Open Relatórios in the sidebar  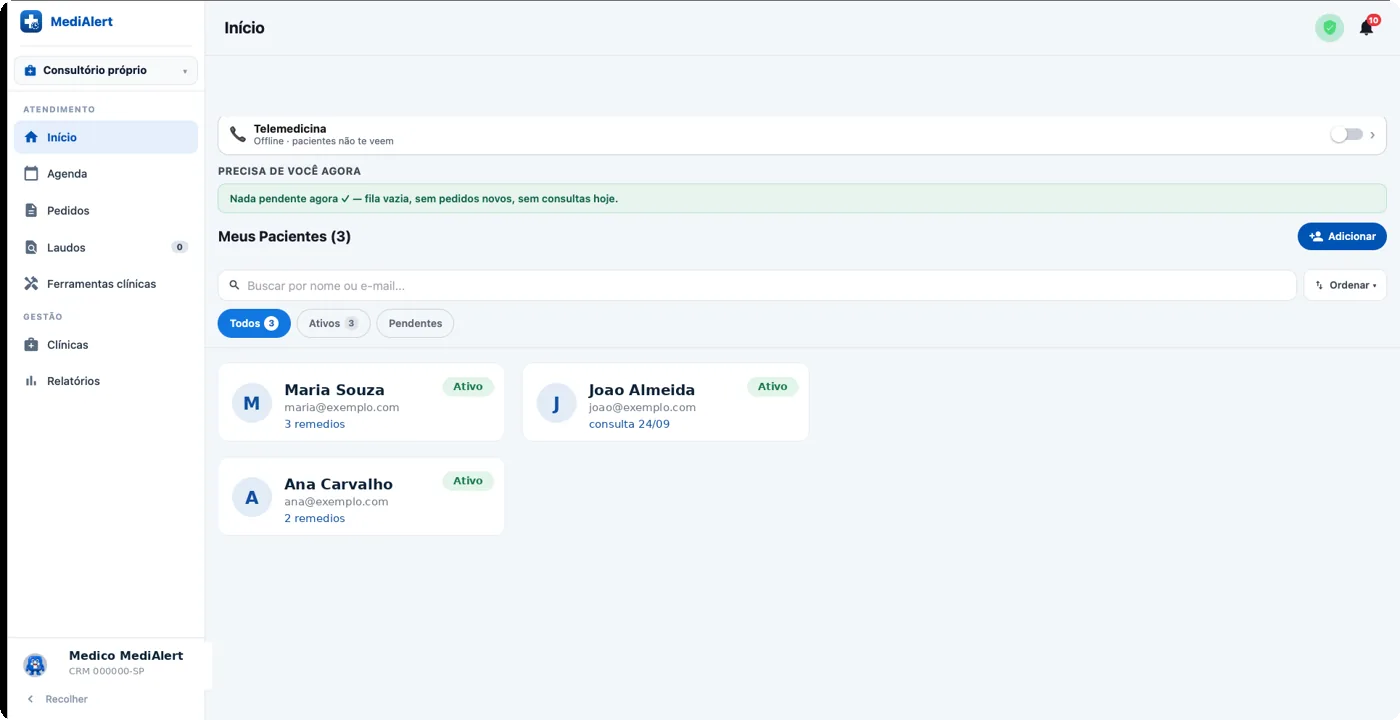coord(106,381)
